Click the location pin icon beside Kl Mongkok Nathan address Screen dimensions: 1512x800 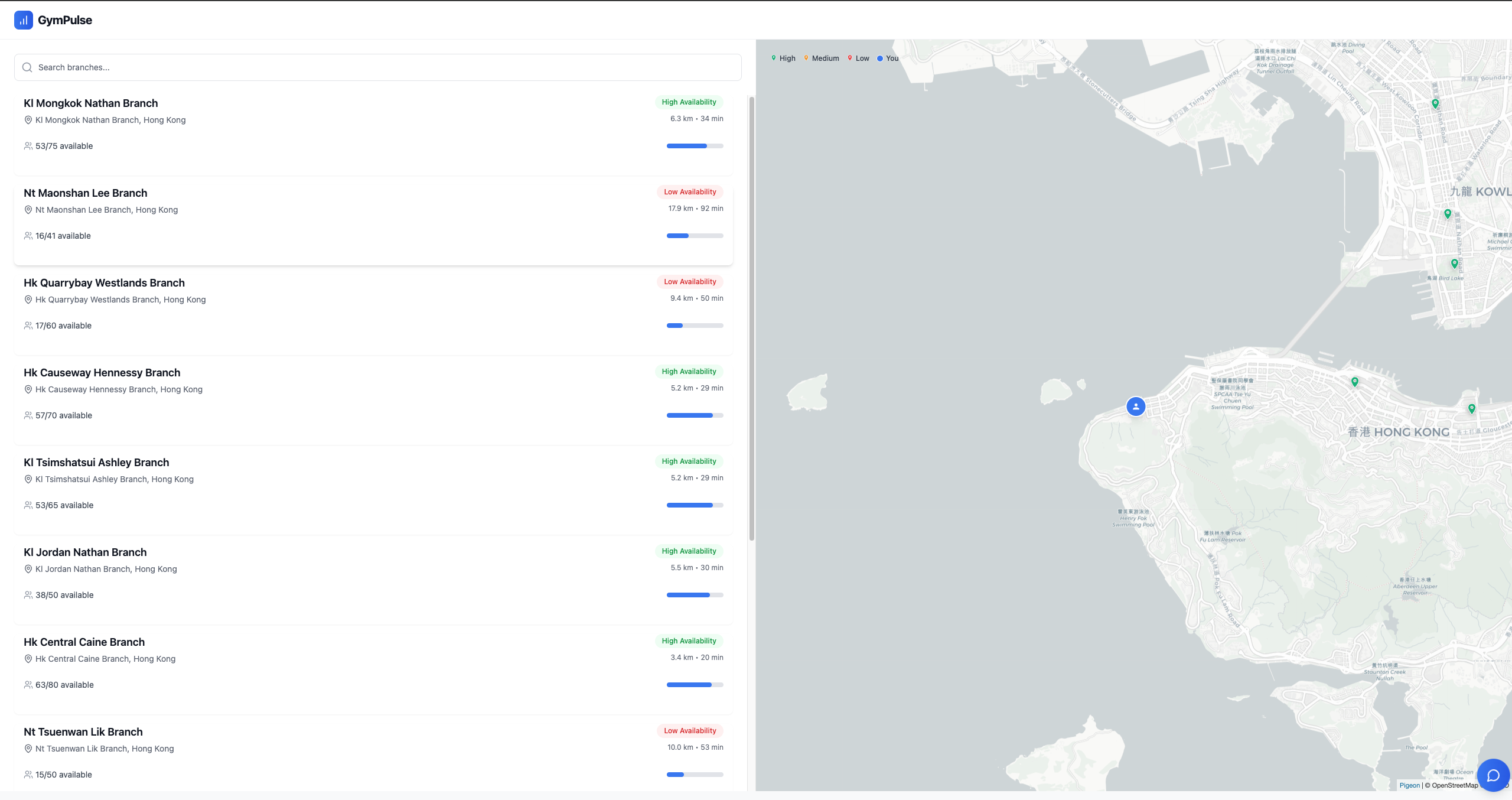pyautogui.click(x=28, y=120)
